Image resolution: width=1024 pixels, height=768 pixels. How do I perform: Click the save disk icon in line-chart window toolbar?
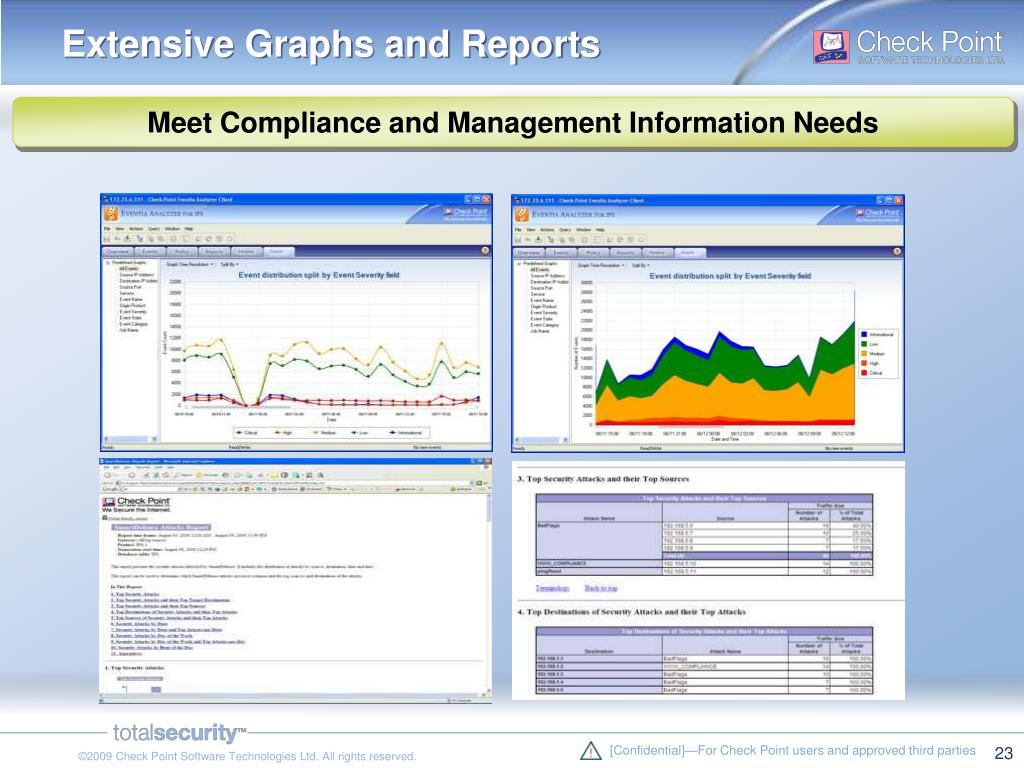[108, 239]
